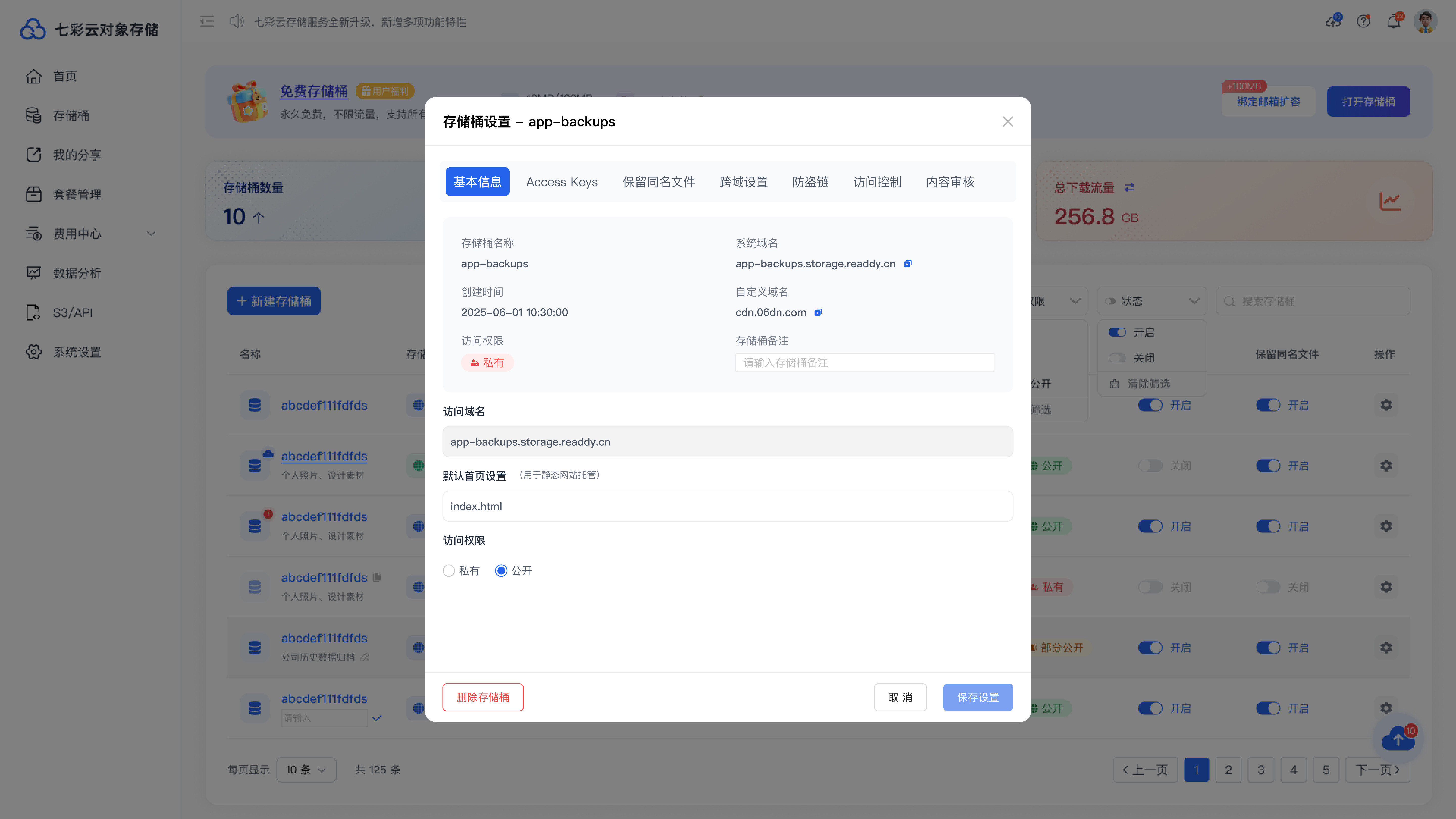Viewport: 1456px width, 819px height.
Task: Copy the system domain app-backups.storage.readdy.cn
Action: coord(908,263)
